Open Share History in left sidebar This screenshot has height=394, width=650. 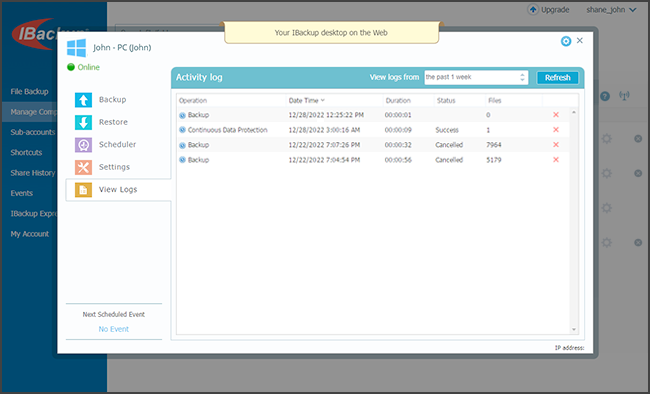(33, 173)
